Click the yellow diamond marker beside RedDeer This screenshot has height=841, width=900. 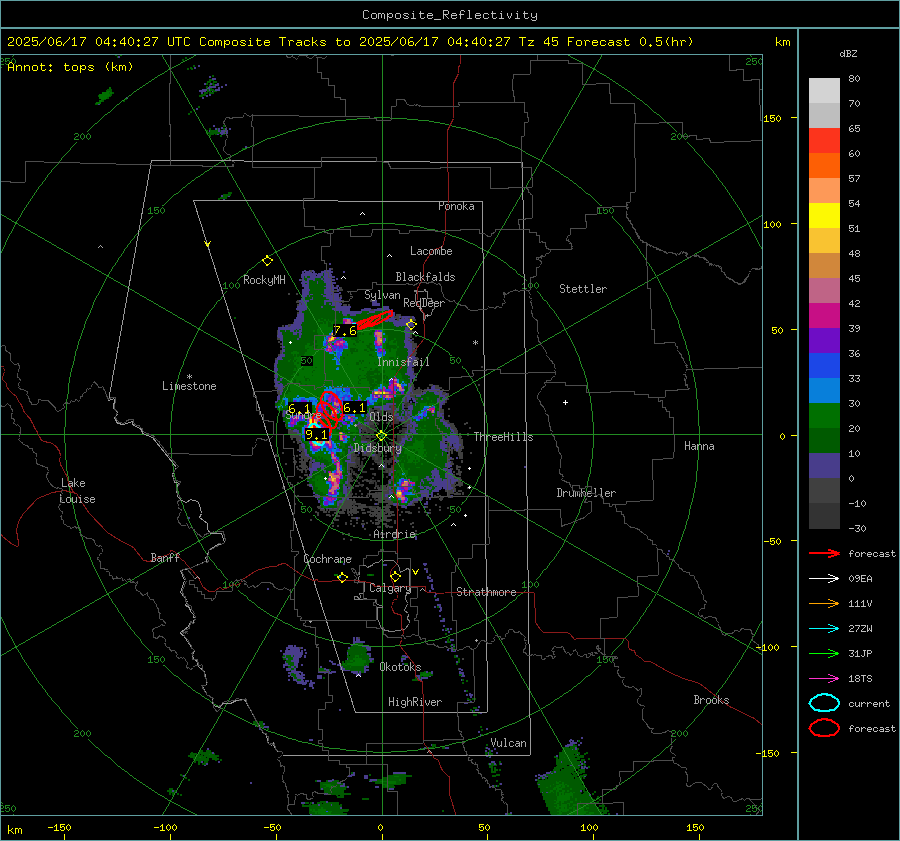(411, 324)
